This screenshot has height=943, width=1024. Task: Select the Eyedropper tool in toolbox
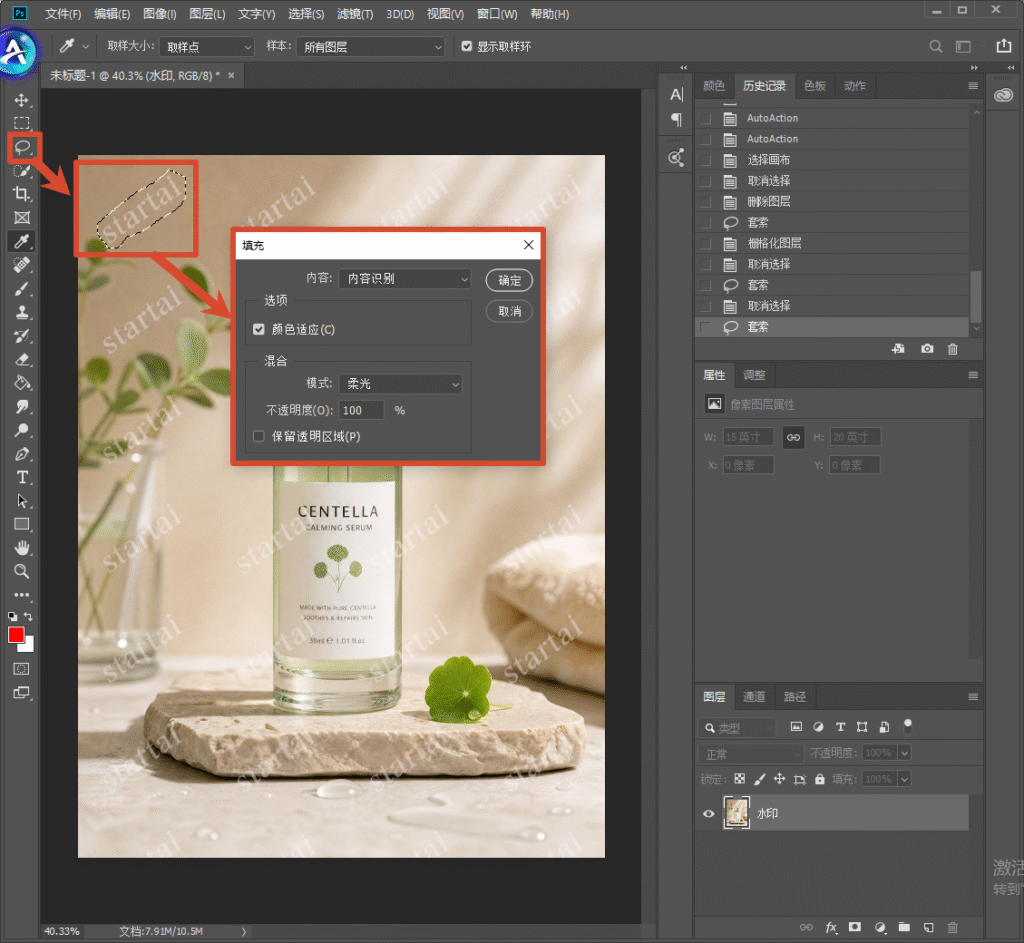pos(22,242)
